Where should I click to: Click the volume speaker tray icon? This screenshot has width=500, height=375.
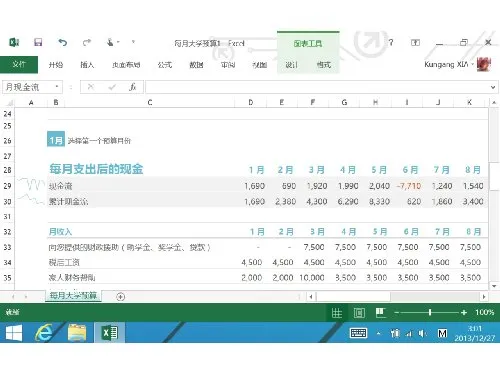(422, 333)
